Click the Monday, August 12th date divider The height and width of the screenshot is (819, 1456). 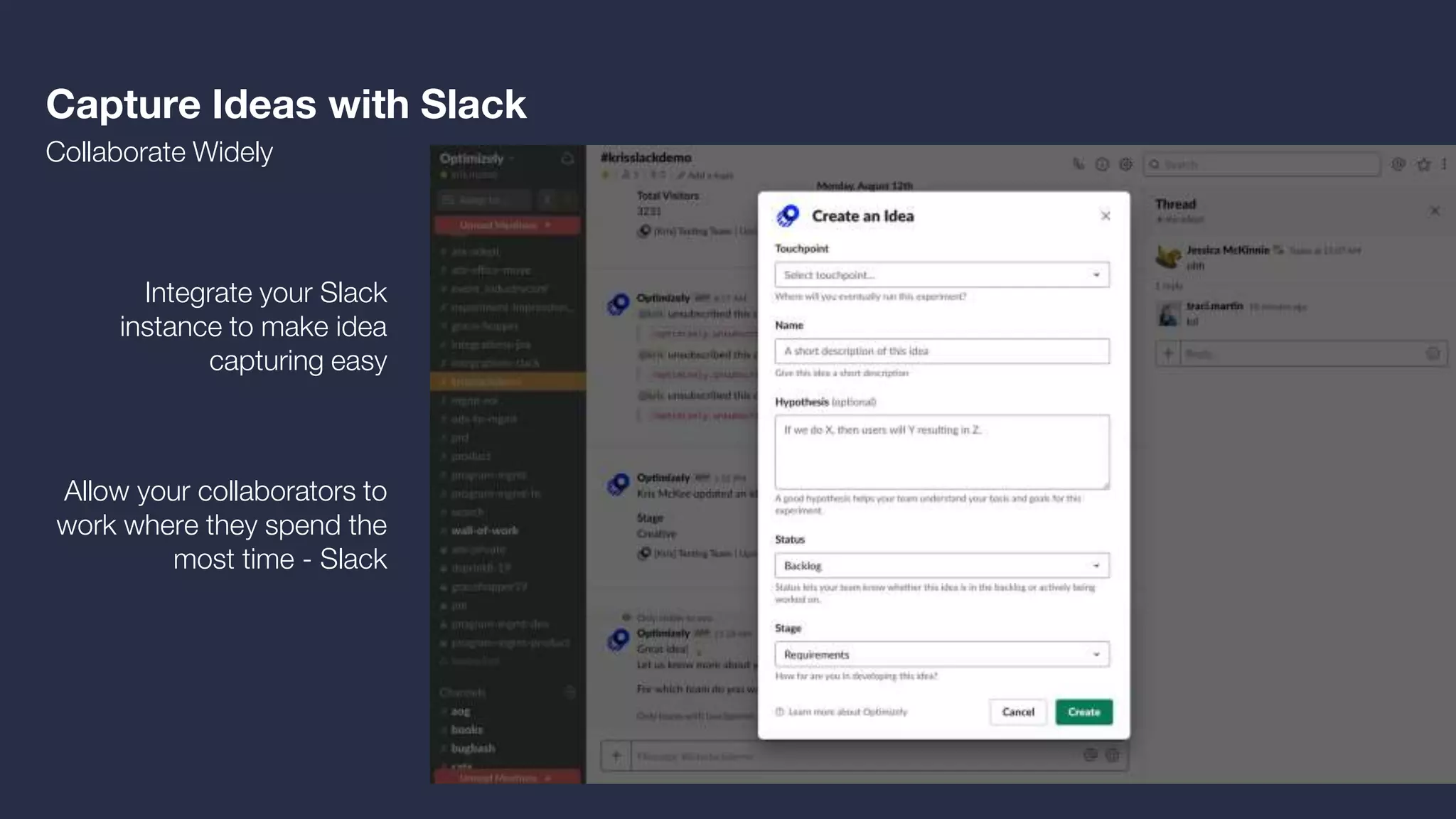(864, 186)
